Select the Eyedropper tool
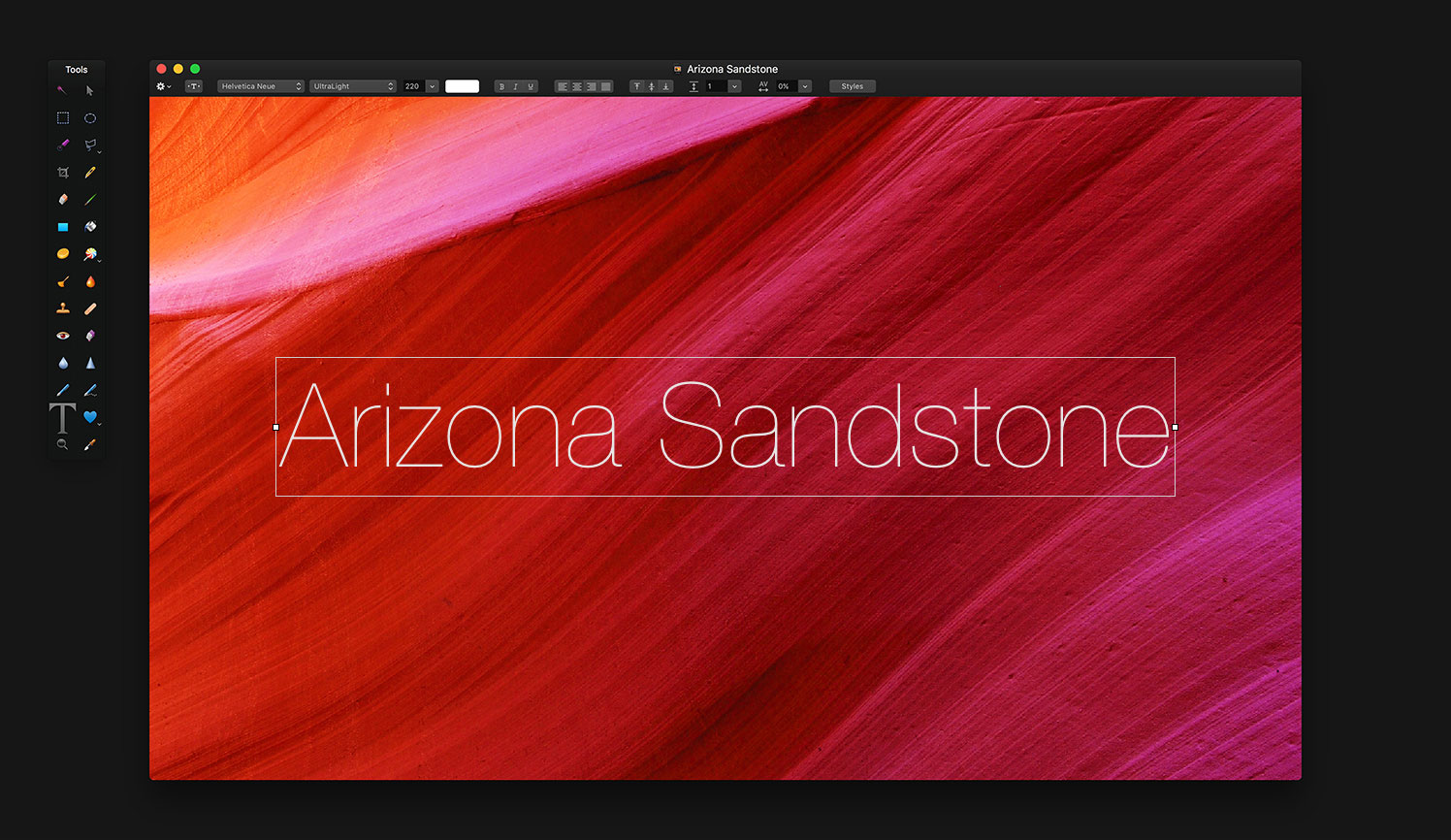The height and width of the screenshot is (840, 1451). point(90,444)
